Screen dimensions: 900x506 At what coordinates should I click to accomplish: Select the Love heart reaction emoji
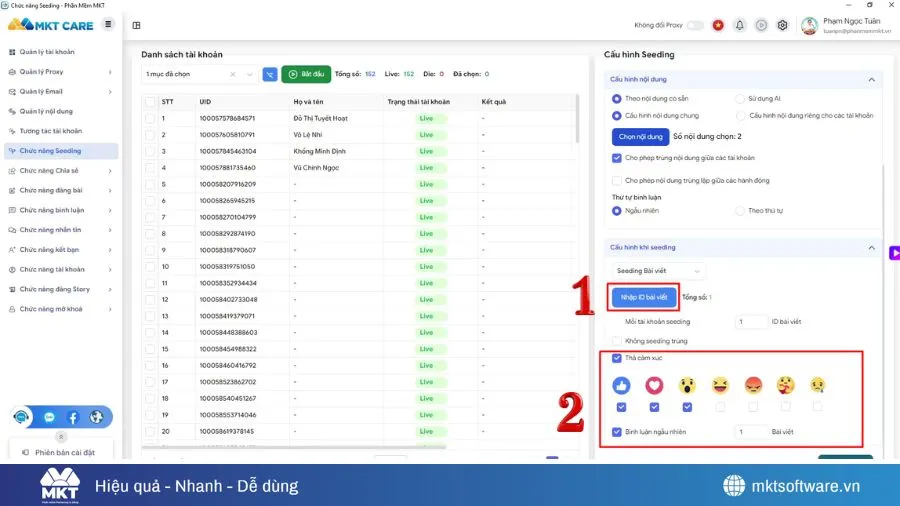(x=654, y=386)
